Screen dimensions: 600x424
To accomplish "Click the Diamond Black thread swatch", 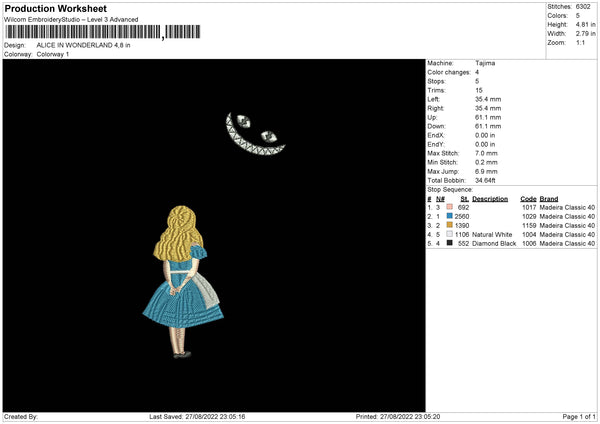I will click(449, 243).
